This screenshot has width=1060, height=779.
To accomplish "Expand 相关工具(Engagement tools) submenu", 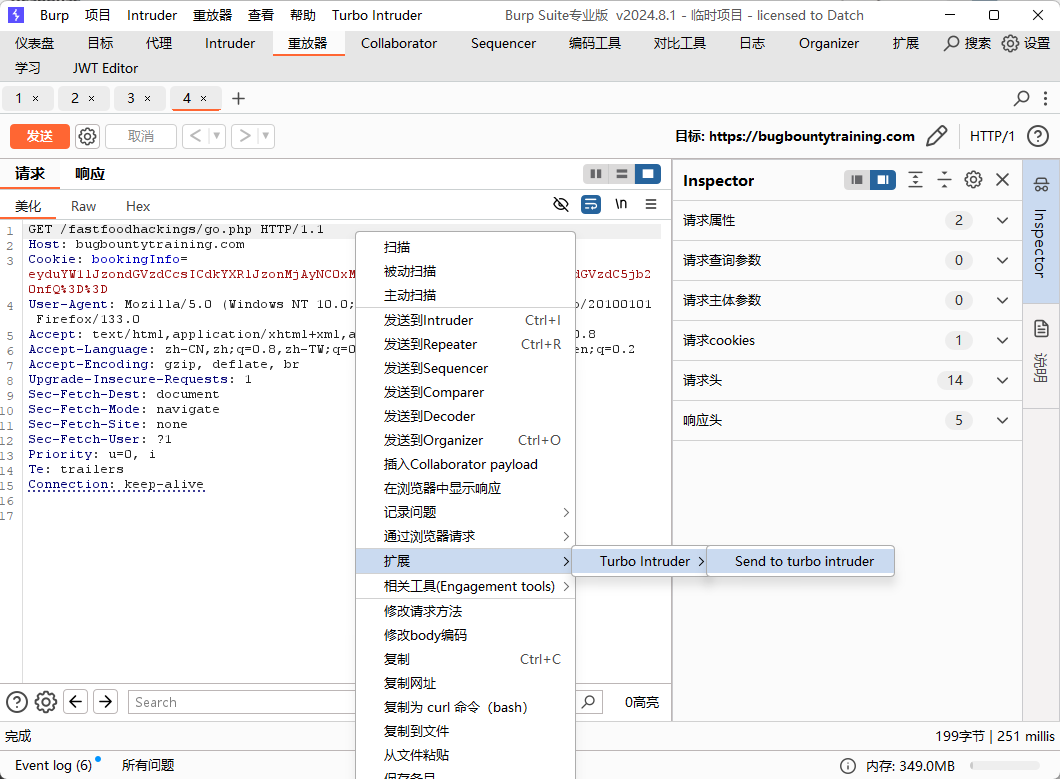I will pyautogui.click(x=466, y=586).
